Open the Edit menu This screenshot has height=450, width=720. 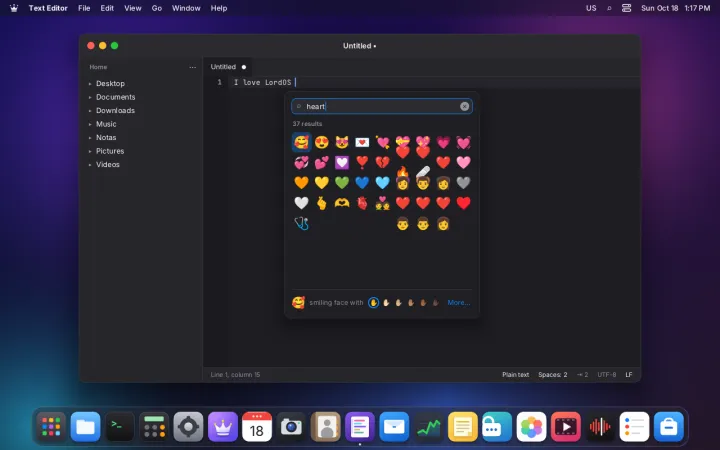[107, 8]
